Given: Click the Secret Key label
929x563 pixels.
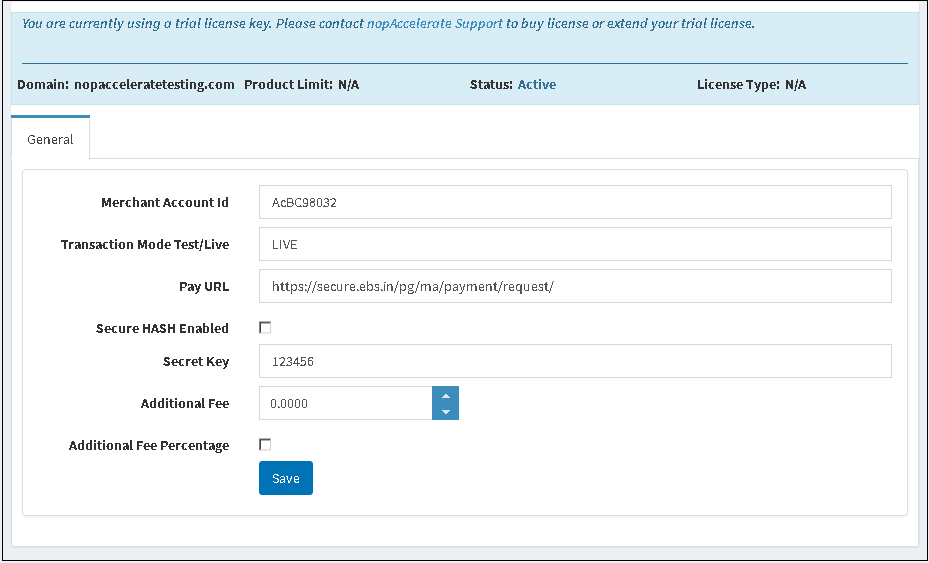Looking at the screenshot, I should (x=195, y=362).
